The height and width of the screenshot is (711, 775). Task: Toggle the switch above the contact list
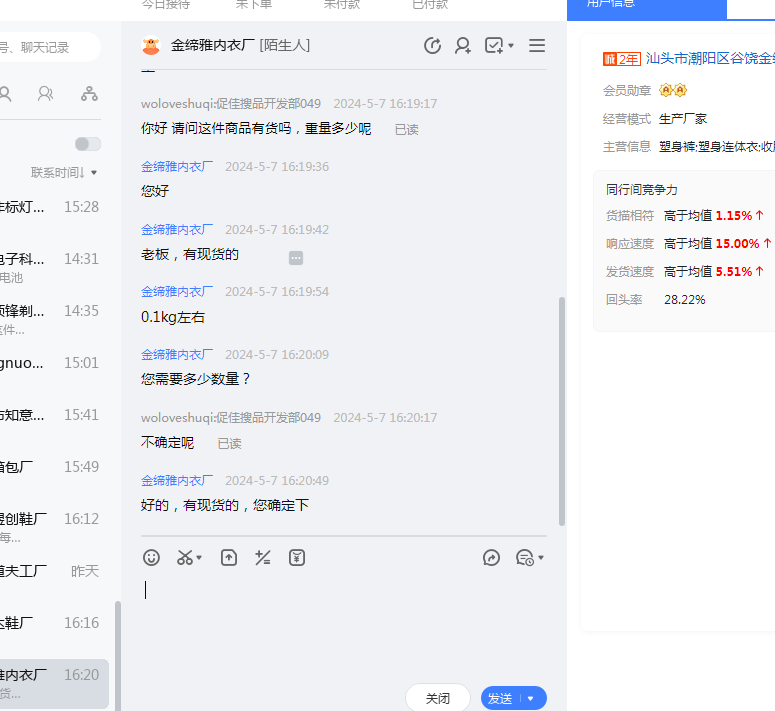[x=88, y=144]
